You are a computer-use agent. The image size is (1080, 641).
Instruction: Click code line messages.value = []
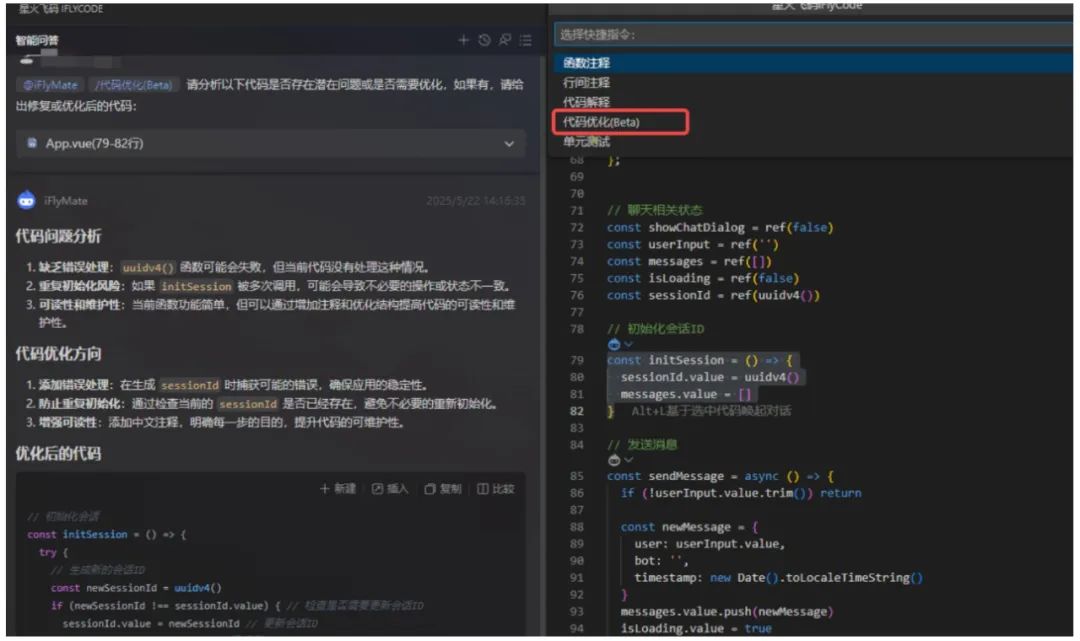(685, 395)
